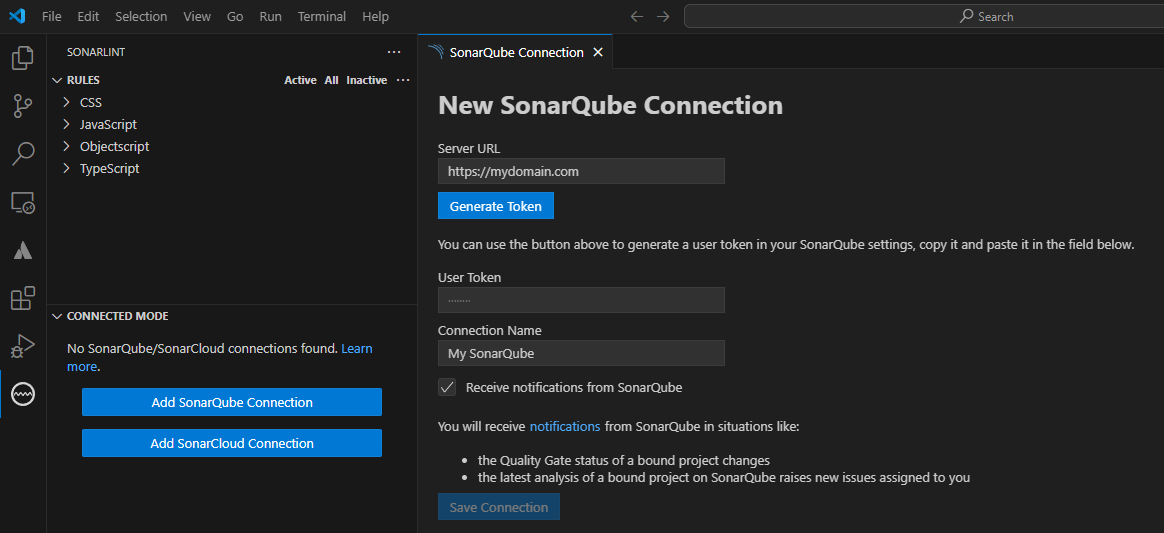
Task: Click Add SonarCloud Connection button
Action: 232,443
